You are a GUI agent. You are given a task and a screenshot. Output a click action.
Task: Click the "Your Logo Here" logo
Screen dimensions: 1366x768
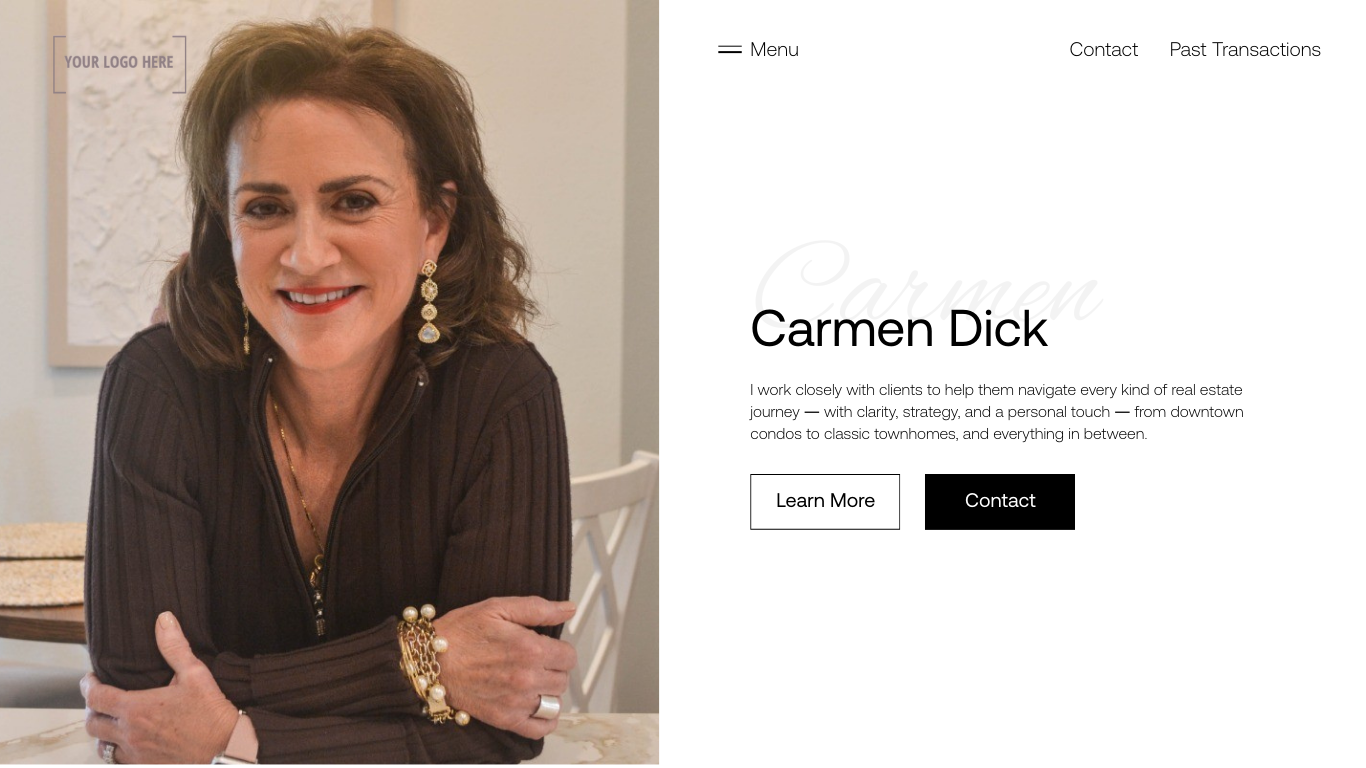pos(119,63)
